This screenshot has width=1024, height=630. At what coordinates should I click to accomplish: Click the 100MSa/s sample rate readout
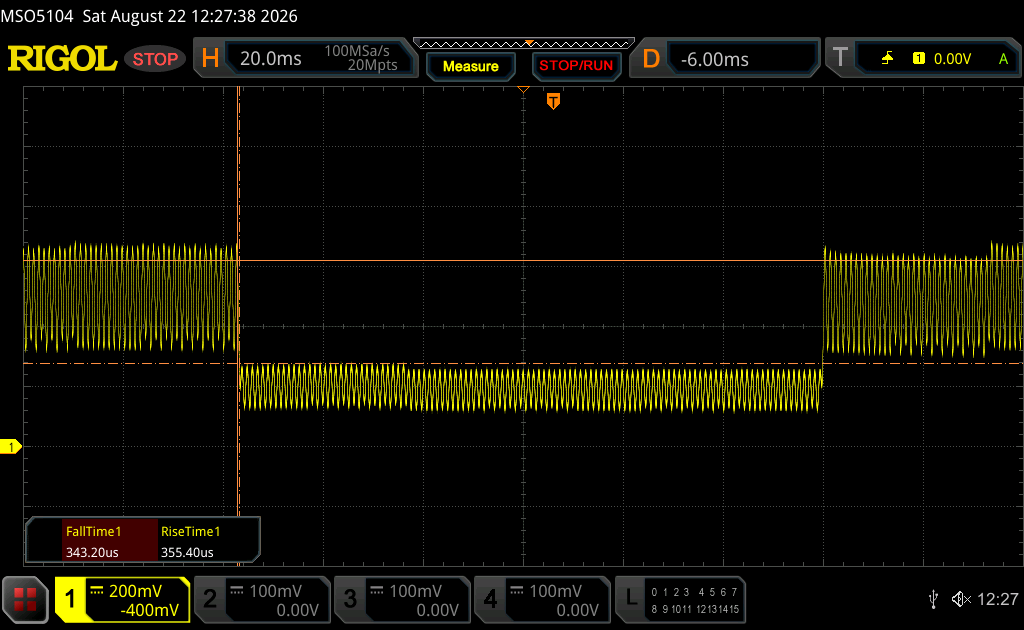357,51
